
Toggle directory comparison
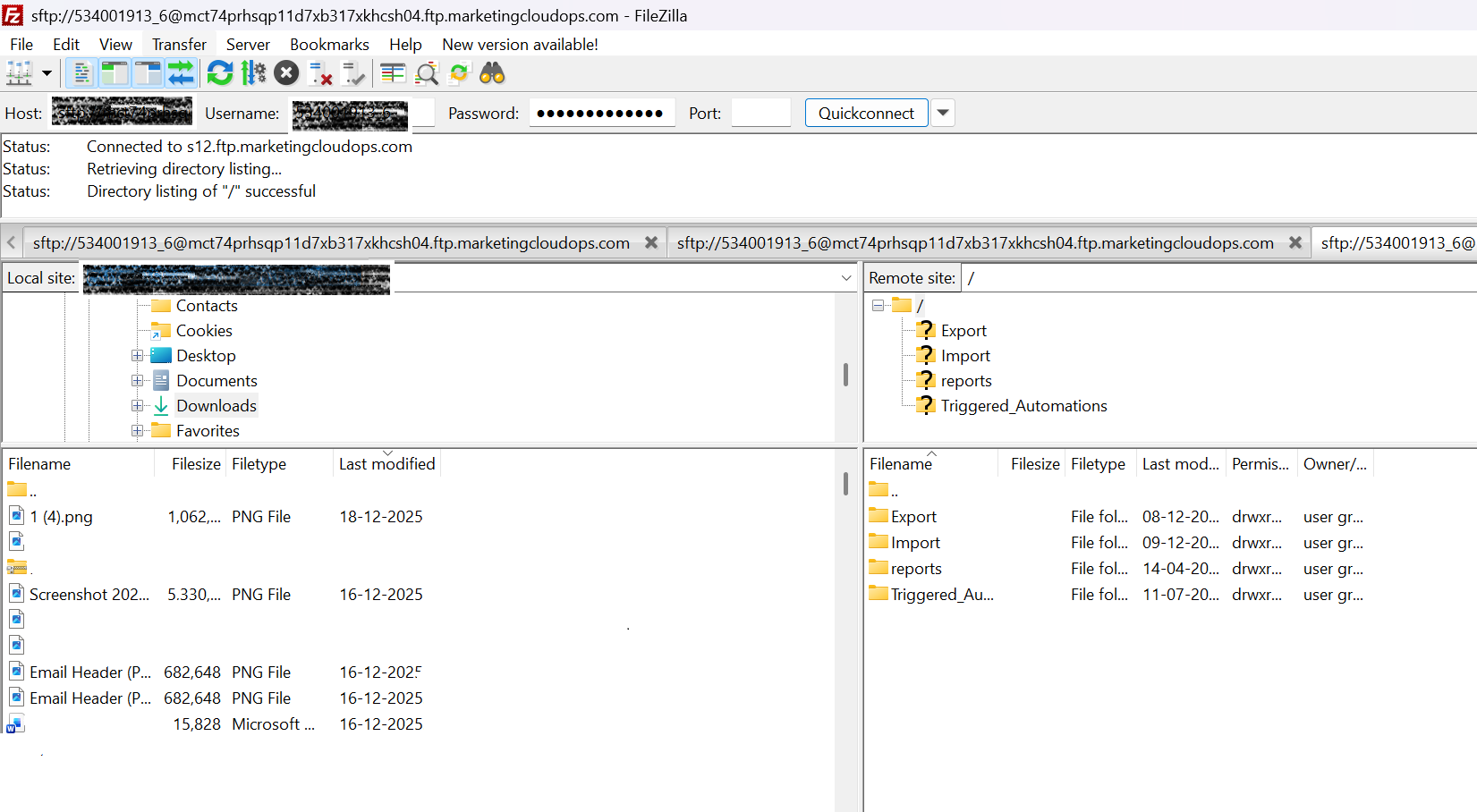(427, 73)
